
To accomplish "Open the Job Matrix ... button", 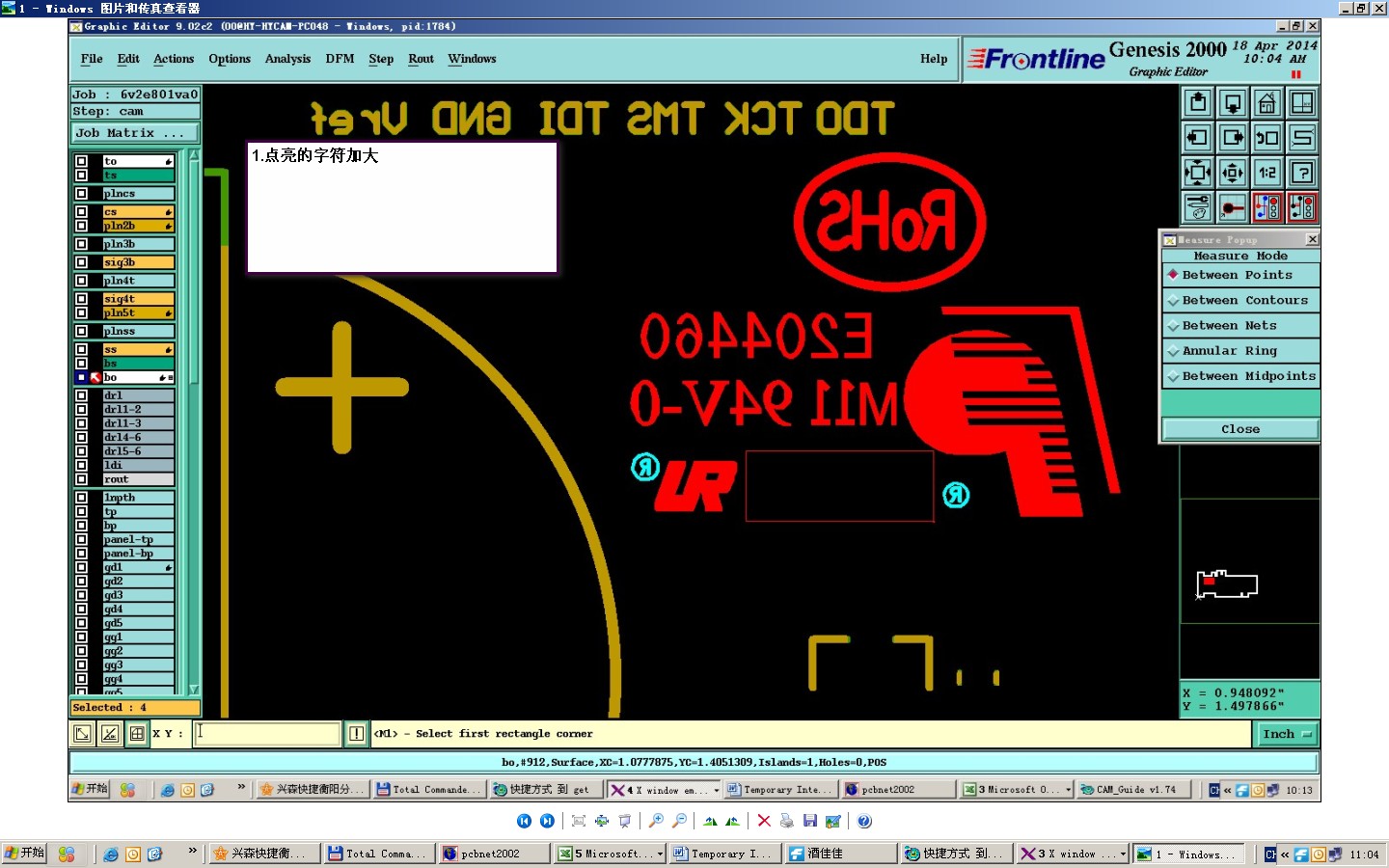I will 135,133.
